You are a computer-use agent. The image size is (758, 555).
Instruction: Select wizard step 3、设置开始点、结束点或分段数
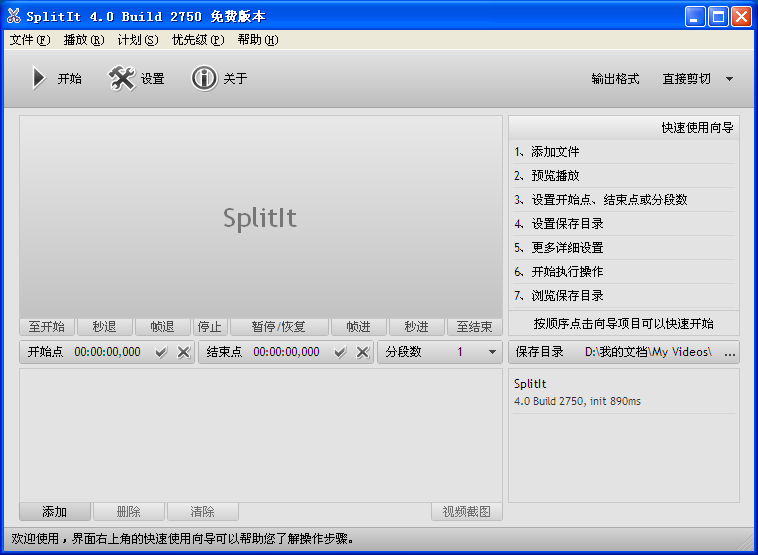[624, 200]
